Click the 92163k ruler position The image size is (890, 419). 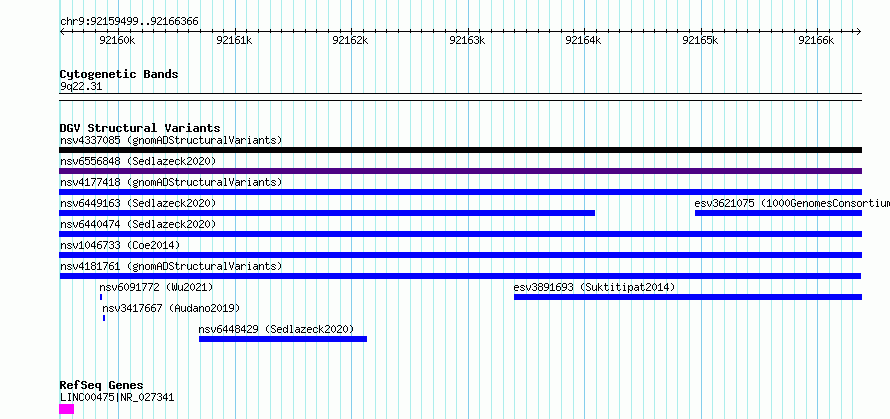tap(468, 40)
